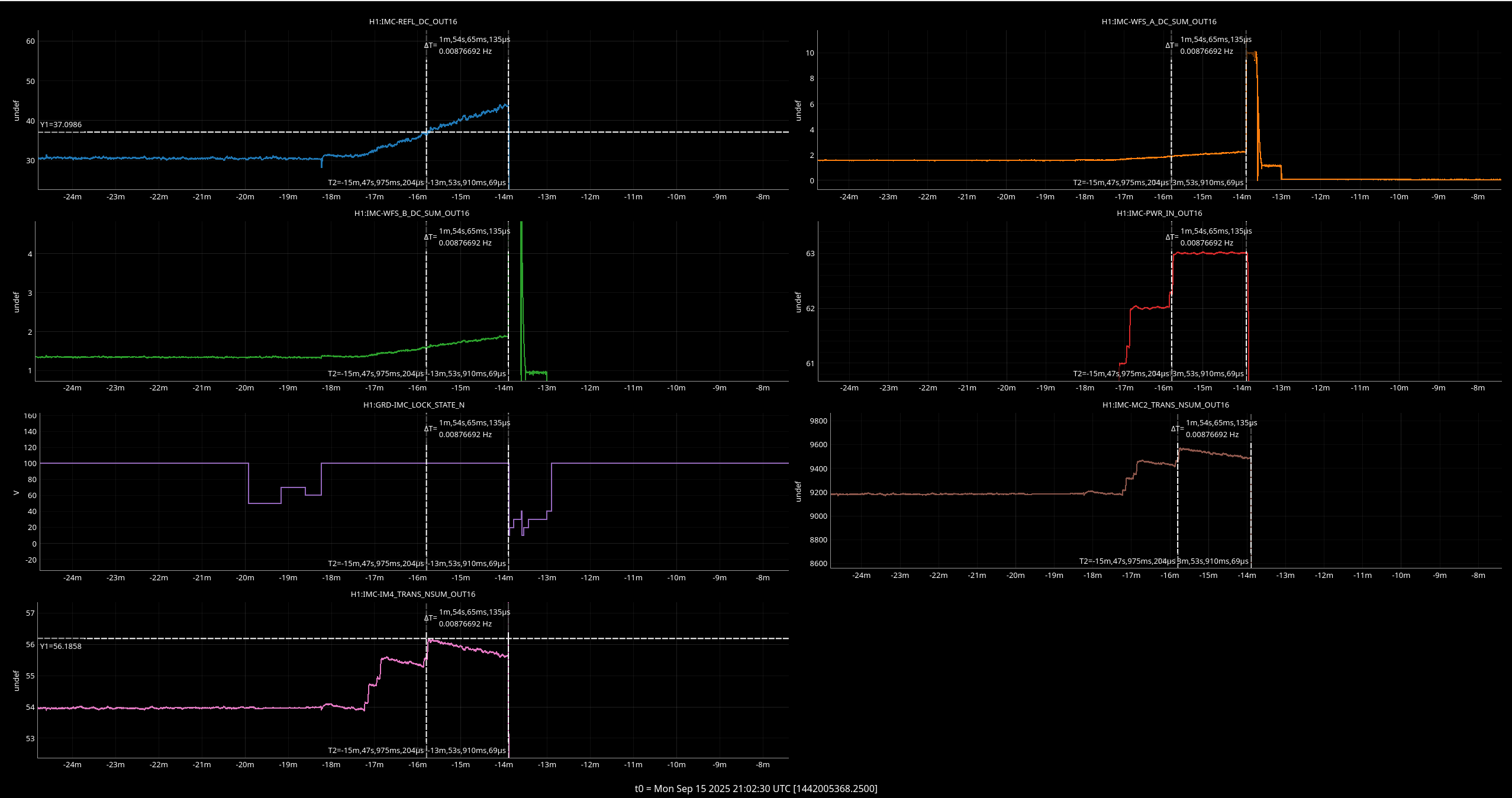Click the undef y-axis label of REFL_DC plot

(16, 111)
